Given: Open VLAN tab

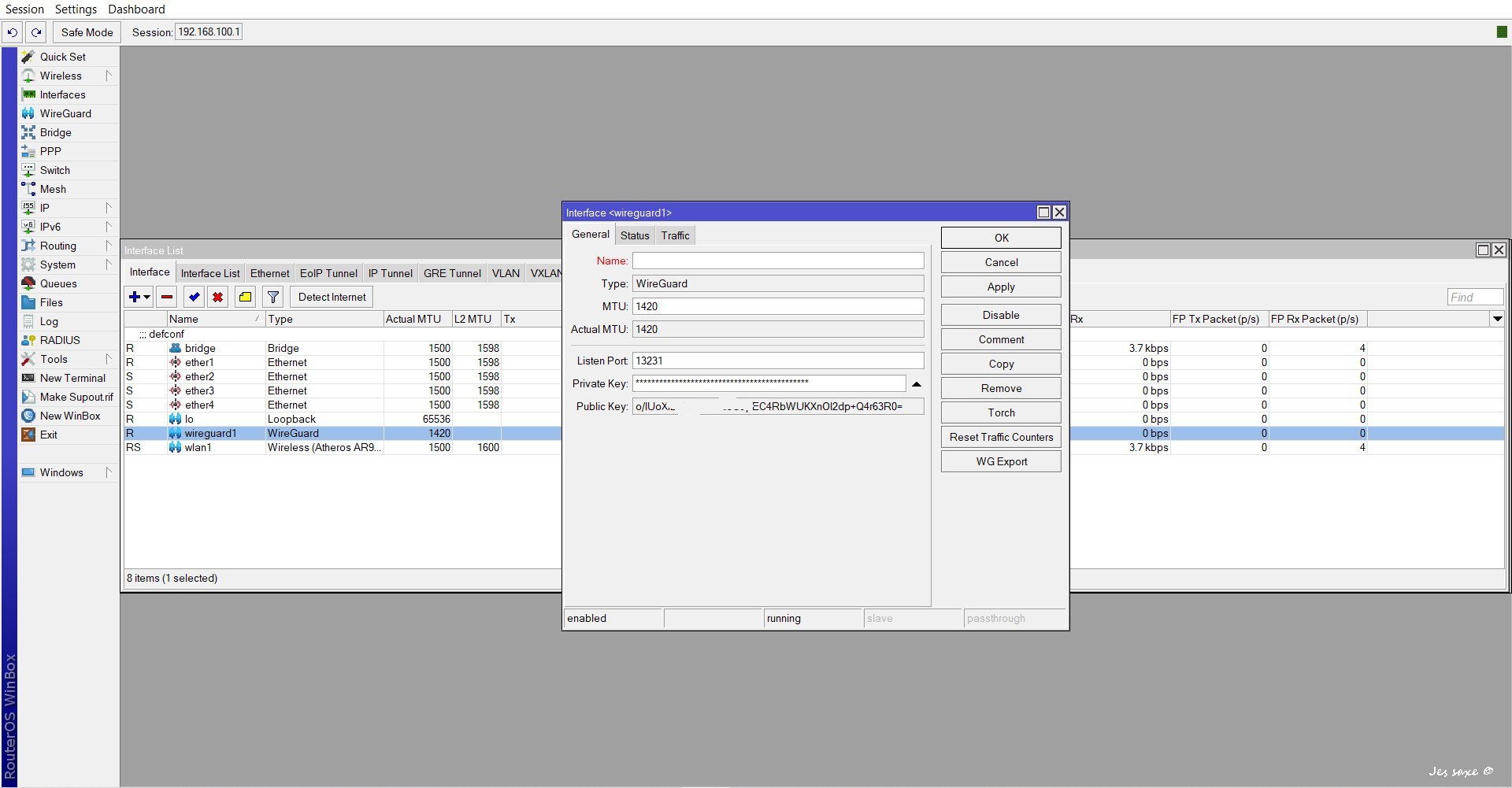Looking at the screenshot, I should 506,273.
